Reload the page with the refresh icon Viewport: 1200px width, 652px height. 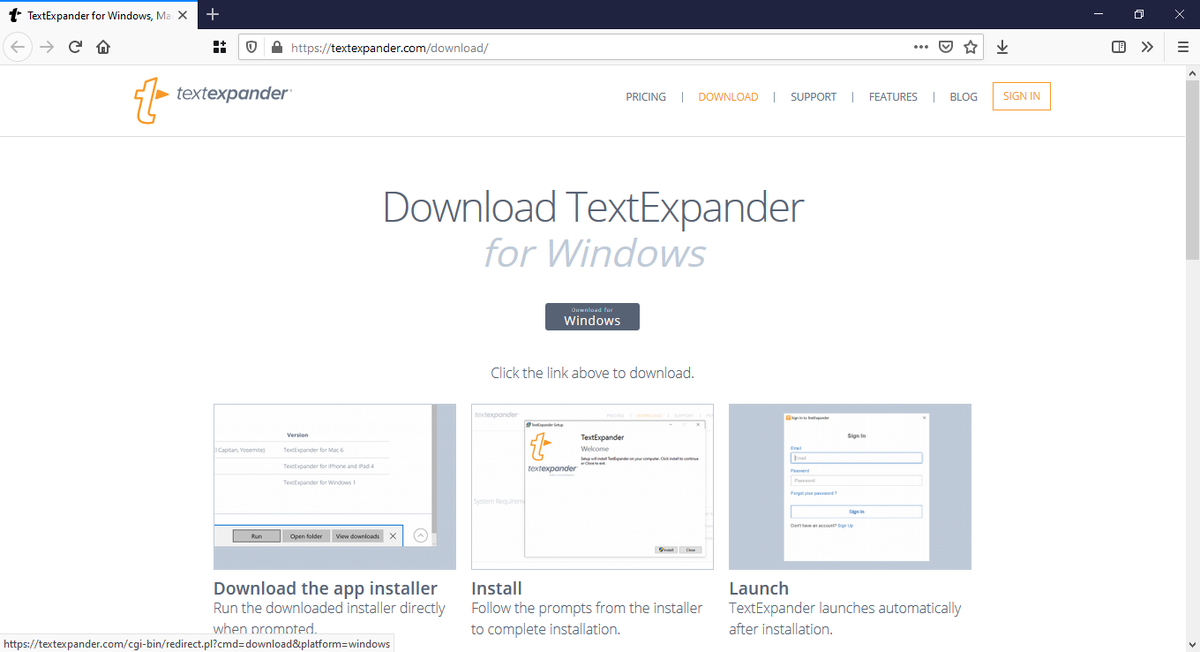75,47
